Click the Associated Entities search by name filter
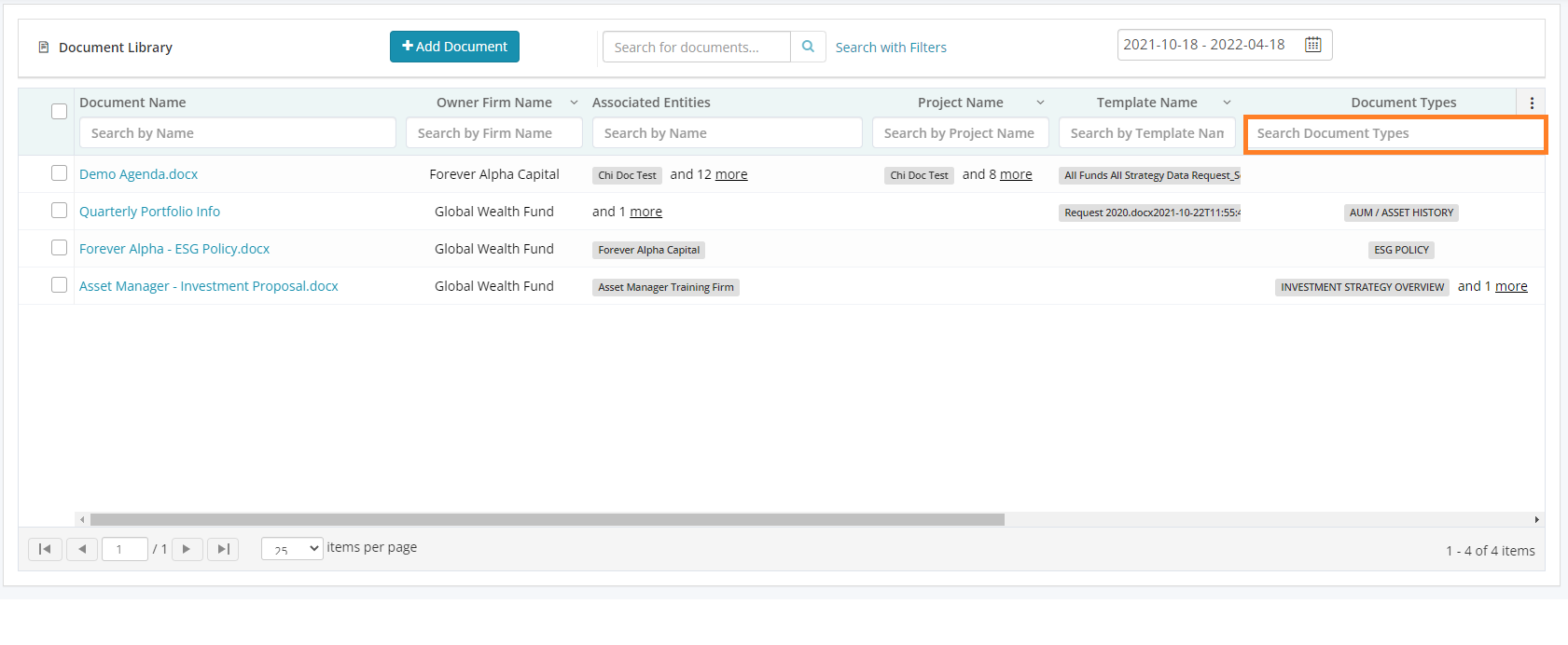Image resolution: width=1568 pixels, height=645 pixels. coord(728,133)
